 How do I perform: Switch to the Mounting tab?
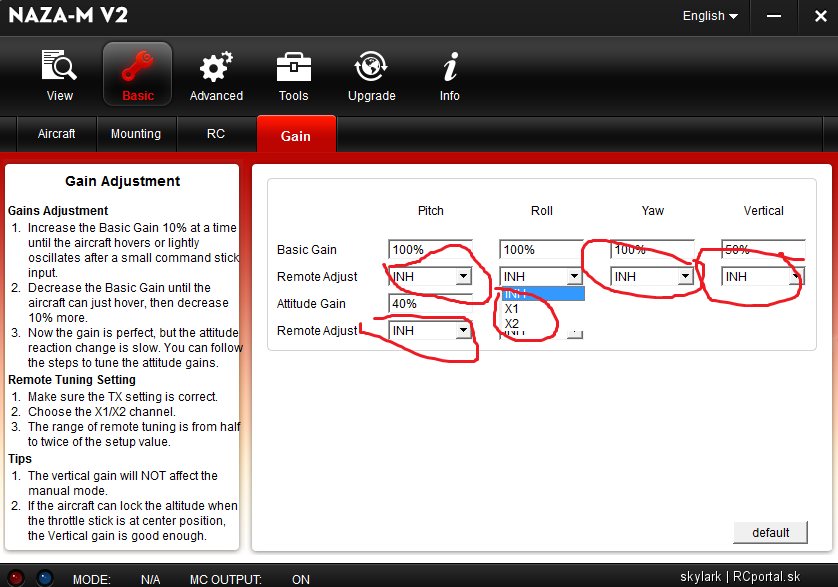click(x=136, y=134)
